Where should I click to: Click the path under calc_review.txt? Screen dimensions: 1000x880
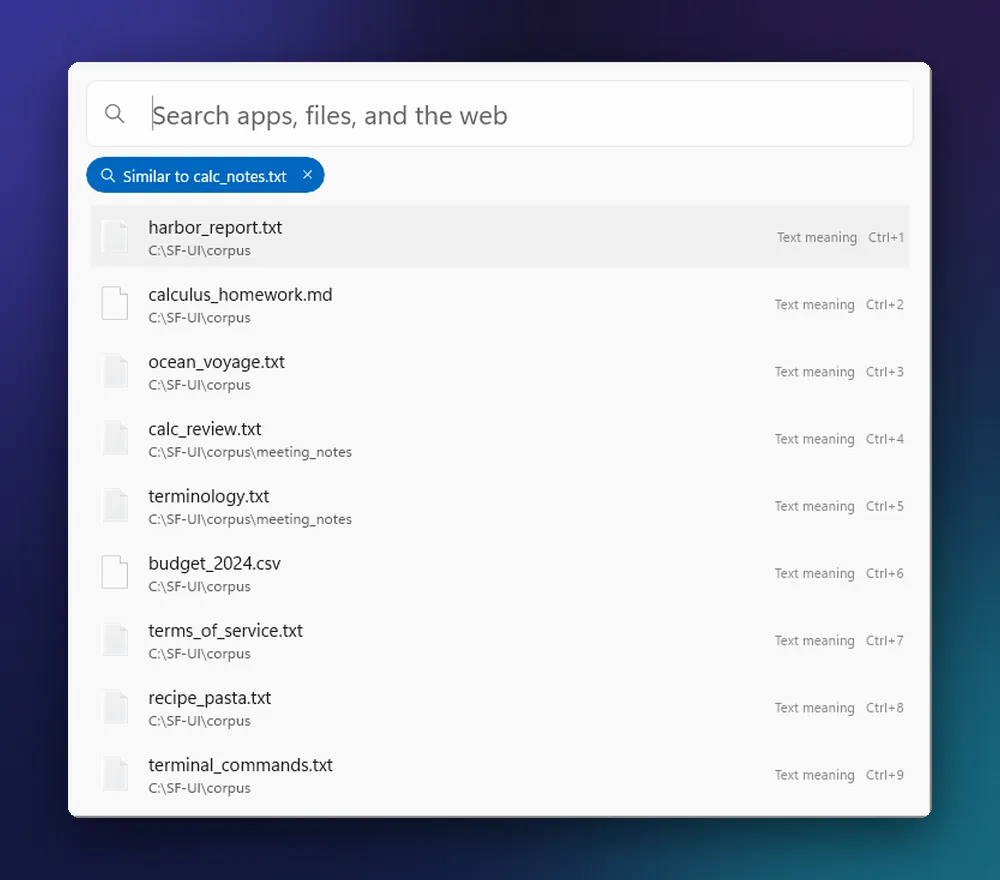(250, 452)
